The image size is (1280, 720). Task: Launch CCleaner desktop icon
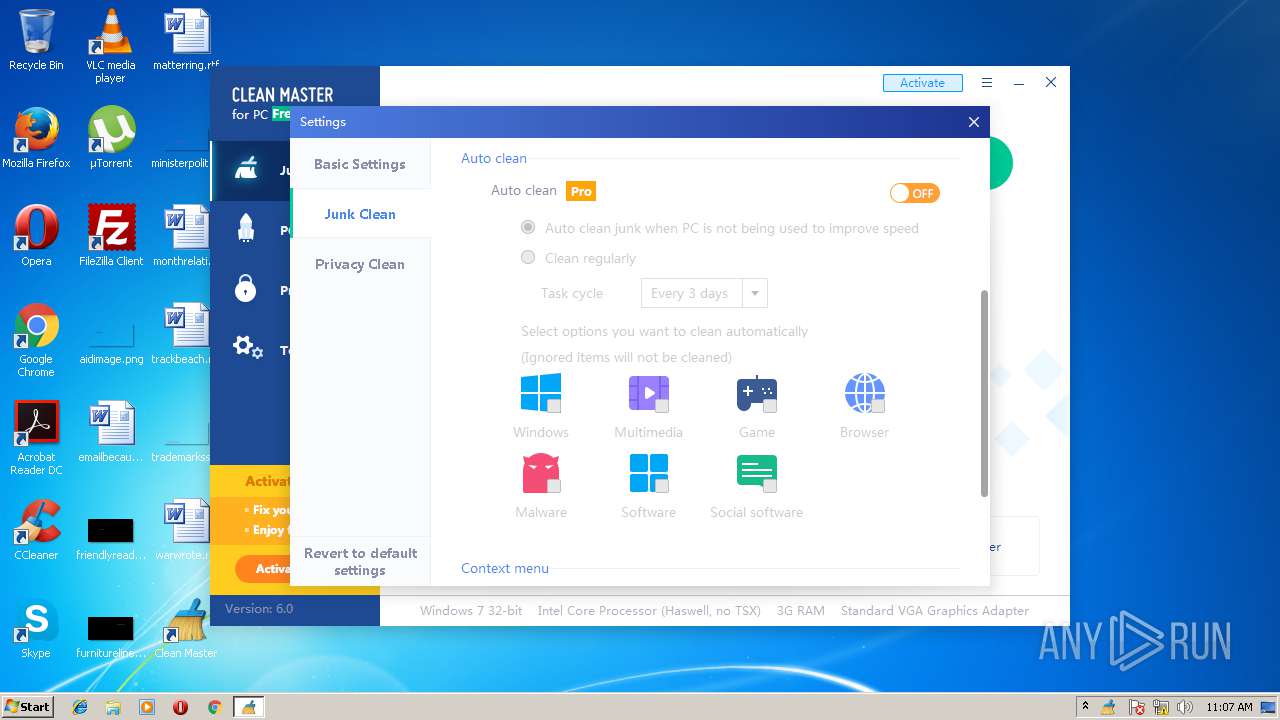[x=36, y=530]
